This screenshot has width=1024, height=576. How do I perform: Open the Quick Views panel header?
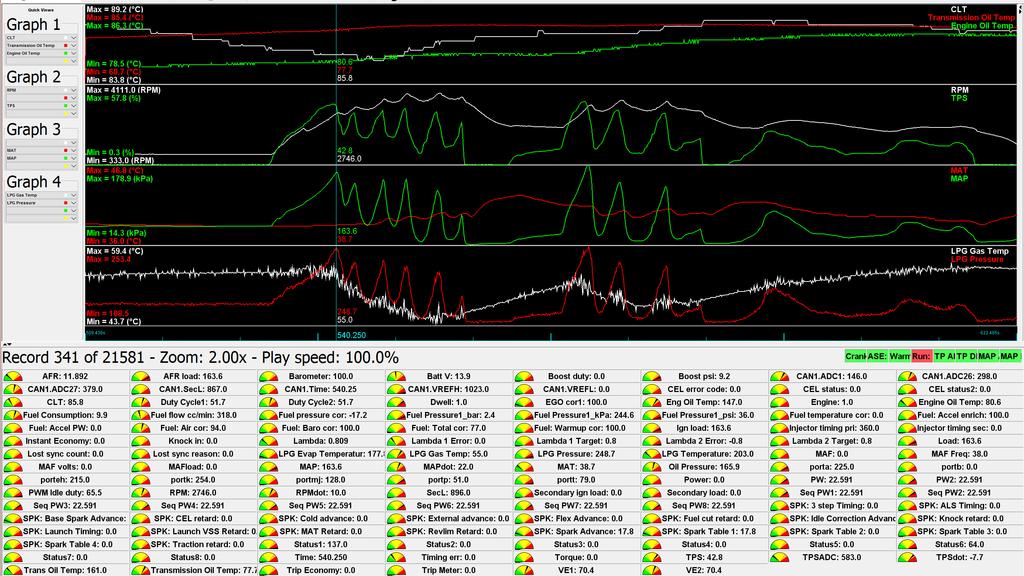[41, 10]
